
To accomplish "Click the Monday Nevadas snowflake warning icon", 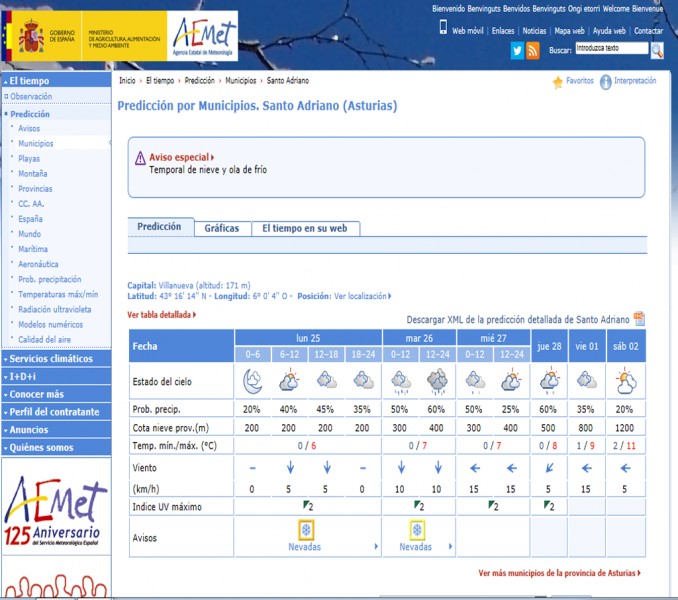I will (x=308, y=529).
